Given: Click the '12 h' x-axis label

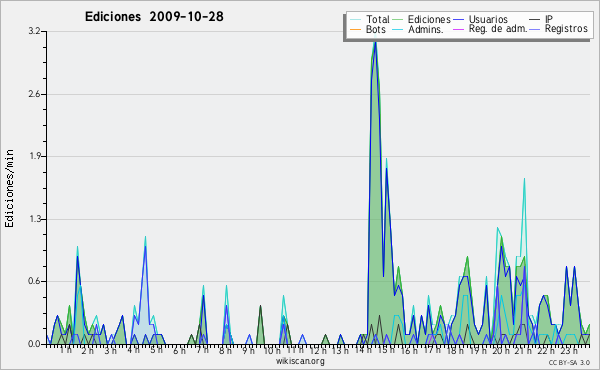Looking at the screenshot, I should coord(318,350).
